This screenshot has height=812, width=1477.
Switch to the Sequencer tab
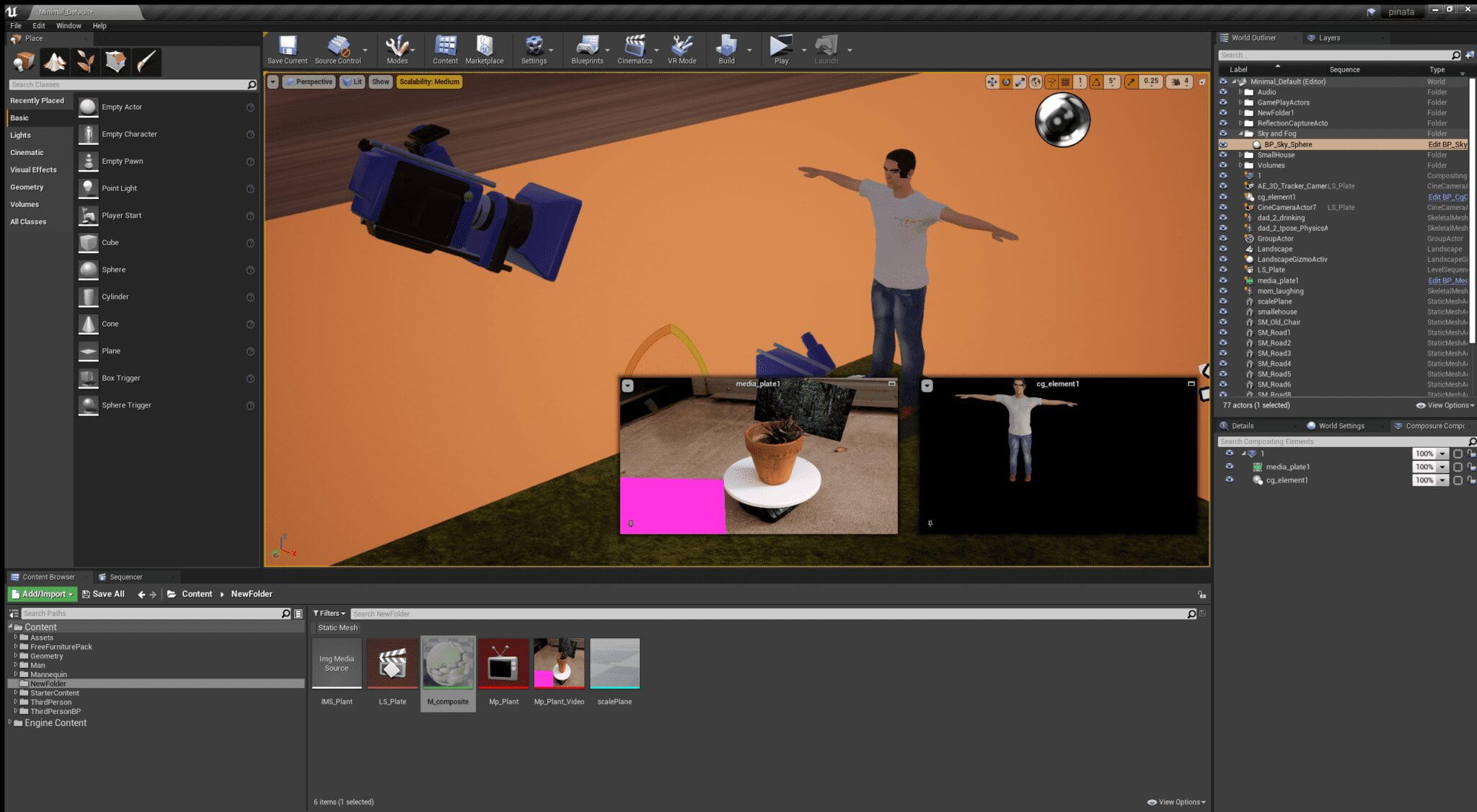tap(125, 577)
